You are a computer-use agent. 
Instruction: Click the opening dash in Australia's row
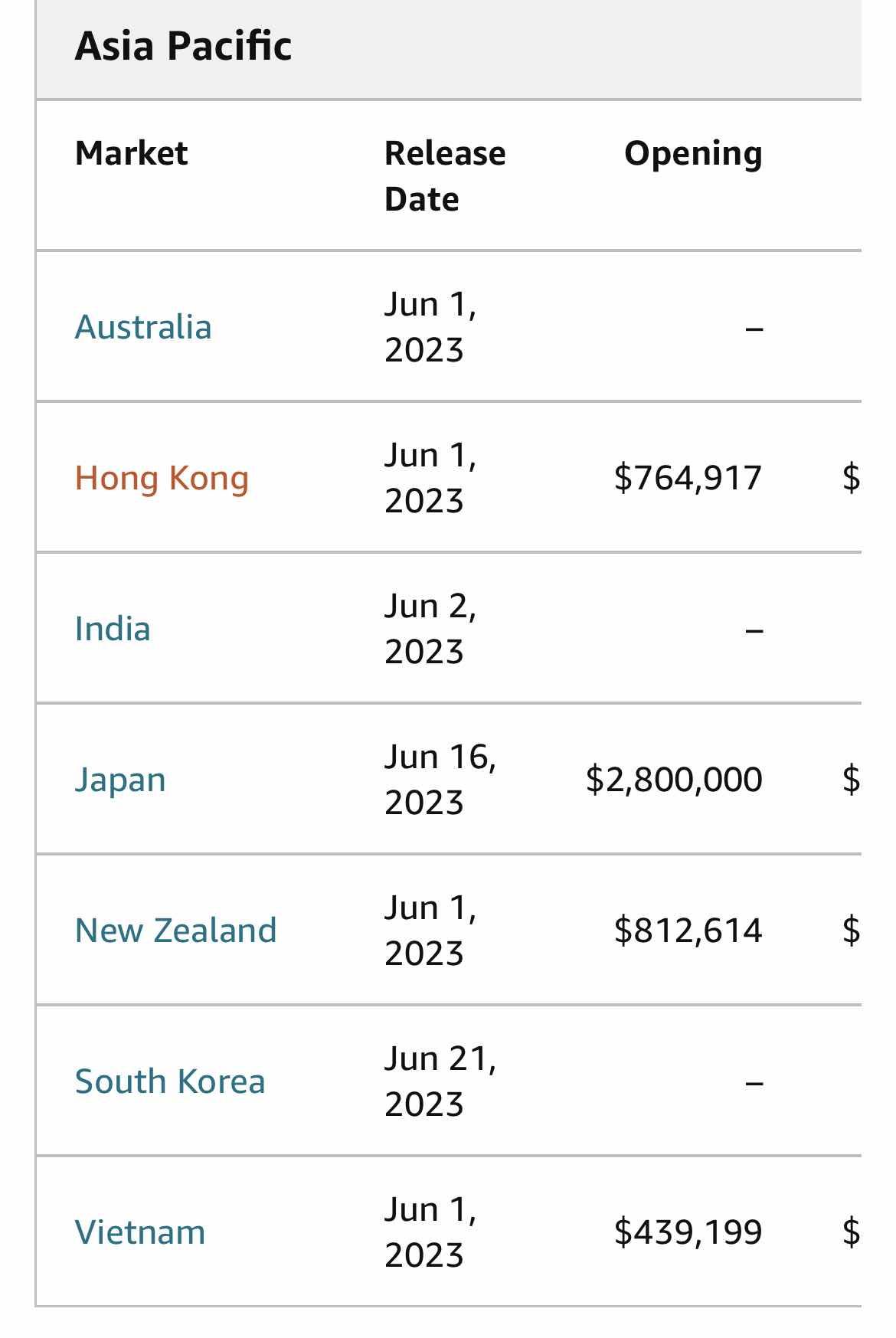coord(754,329)
